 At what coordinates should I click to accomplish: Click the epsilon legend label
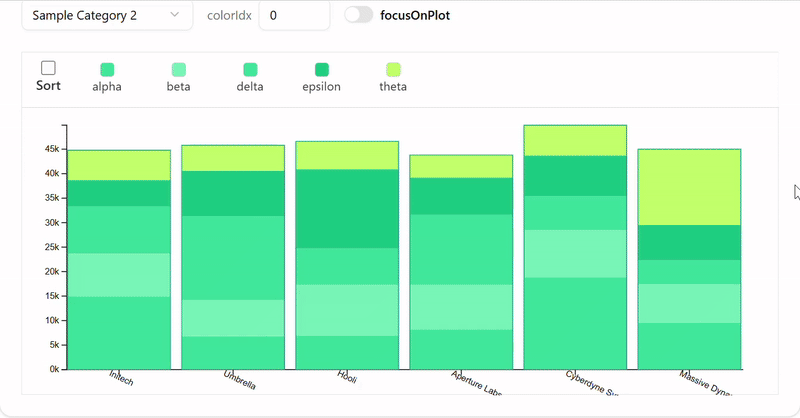click(x=321, y=87)
